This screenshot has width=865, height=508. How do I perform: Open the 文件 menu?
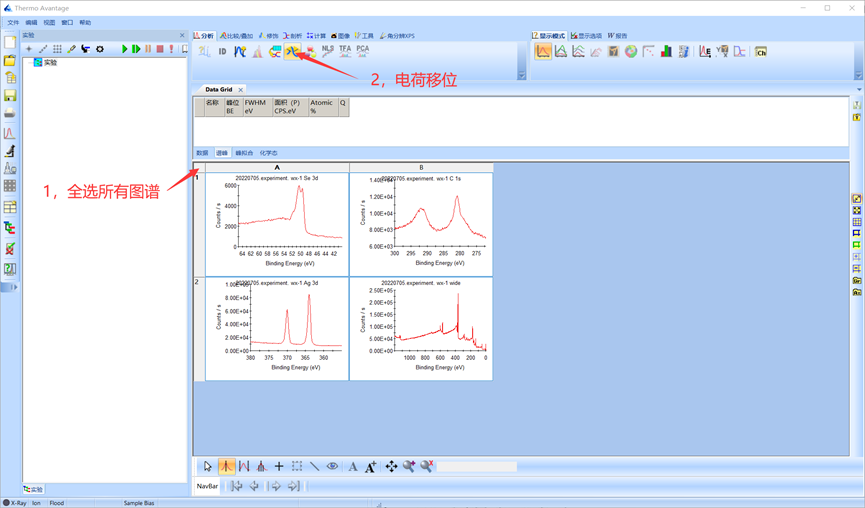tap(14, 22)
